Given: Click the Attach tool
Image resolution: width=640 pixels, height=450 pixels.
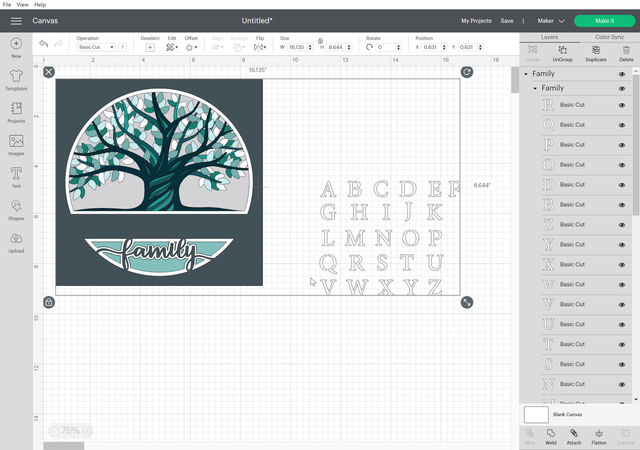Looking at the screenshot, I should pos(573,437).
